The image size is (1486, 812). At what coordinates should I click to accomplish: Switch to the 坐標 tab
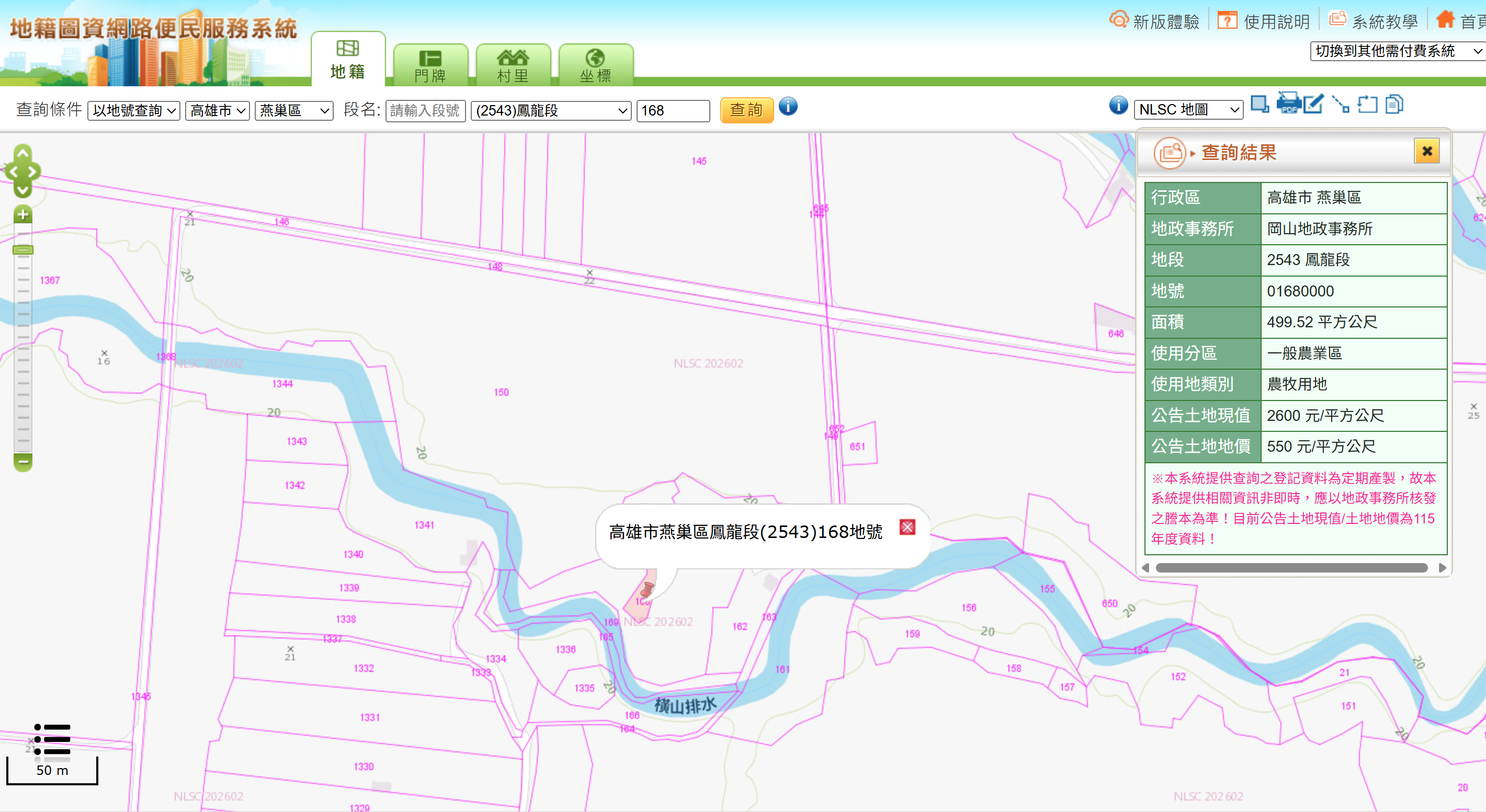click(595, 66)
